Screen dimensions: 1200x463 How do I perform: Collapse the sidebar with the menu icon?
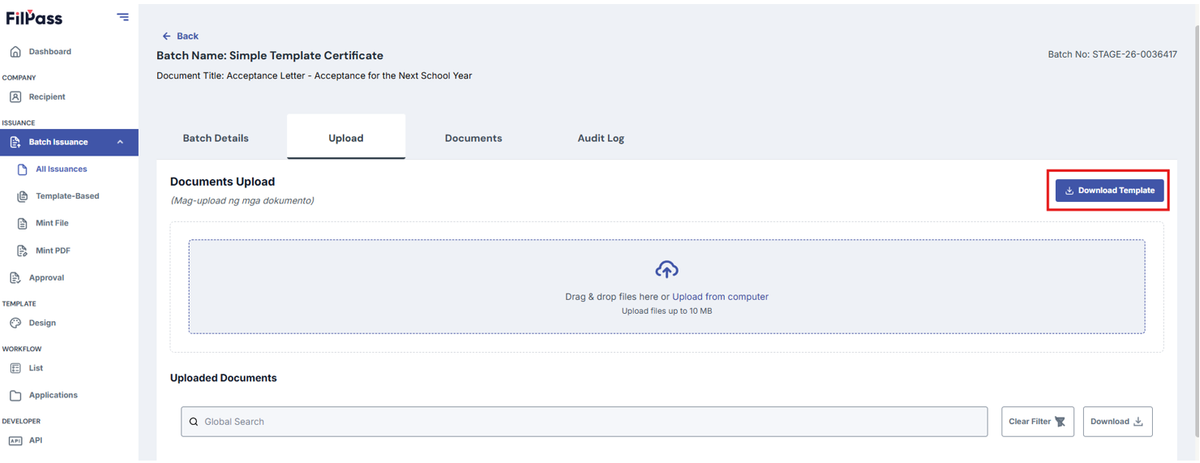point(122,16)
